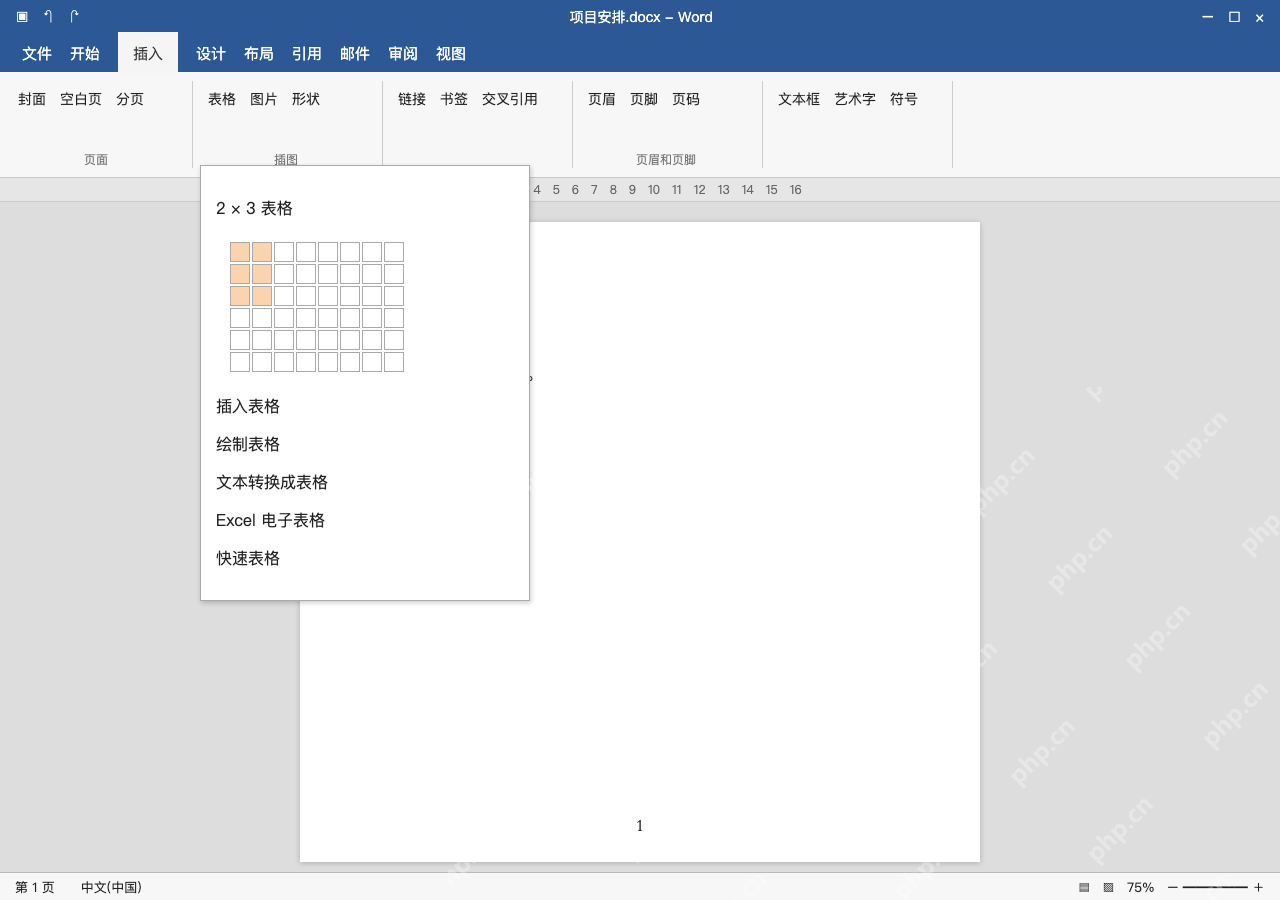Image resolution: width=1280 pixels, height=900 pixels.
Task: Insert a 空白页 blank page
Action: point(81,99)
